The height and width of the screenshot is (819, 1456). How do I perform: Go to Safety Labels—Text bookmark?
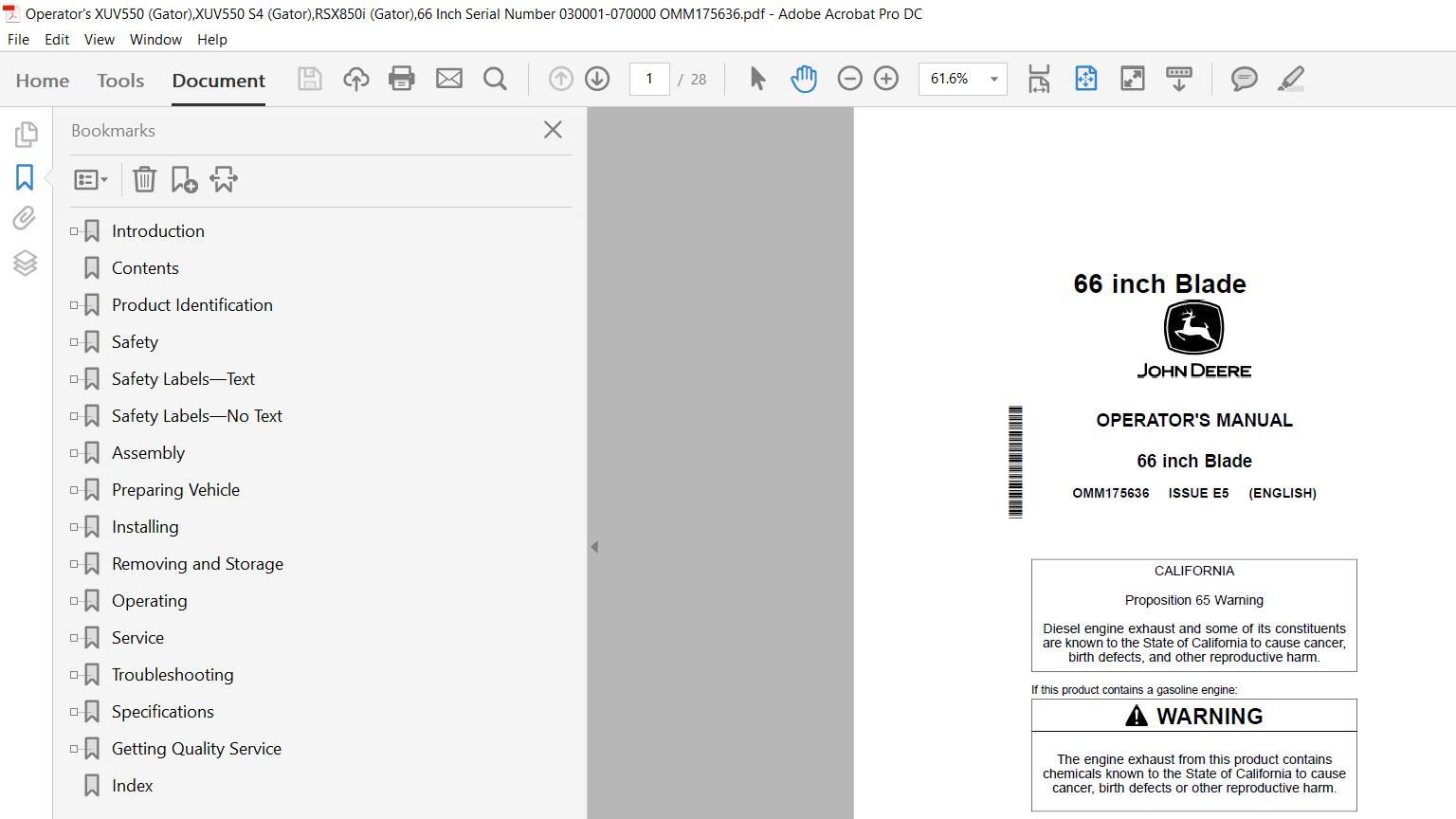coord(183,379)
